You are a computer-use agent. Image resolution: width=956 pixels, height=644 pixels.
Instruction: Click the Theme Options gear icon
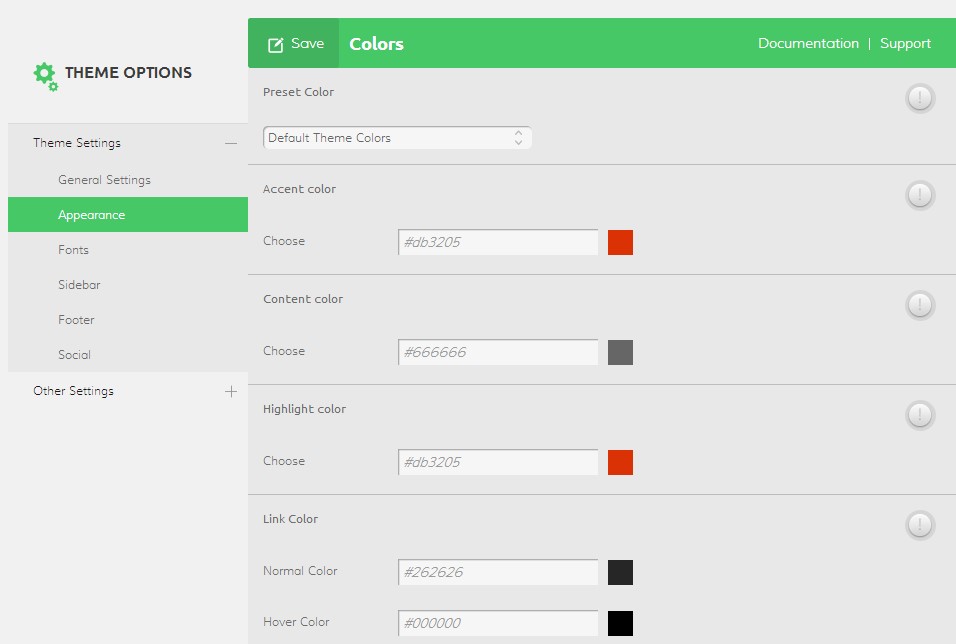(x=45, y=75)
